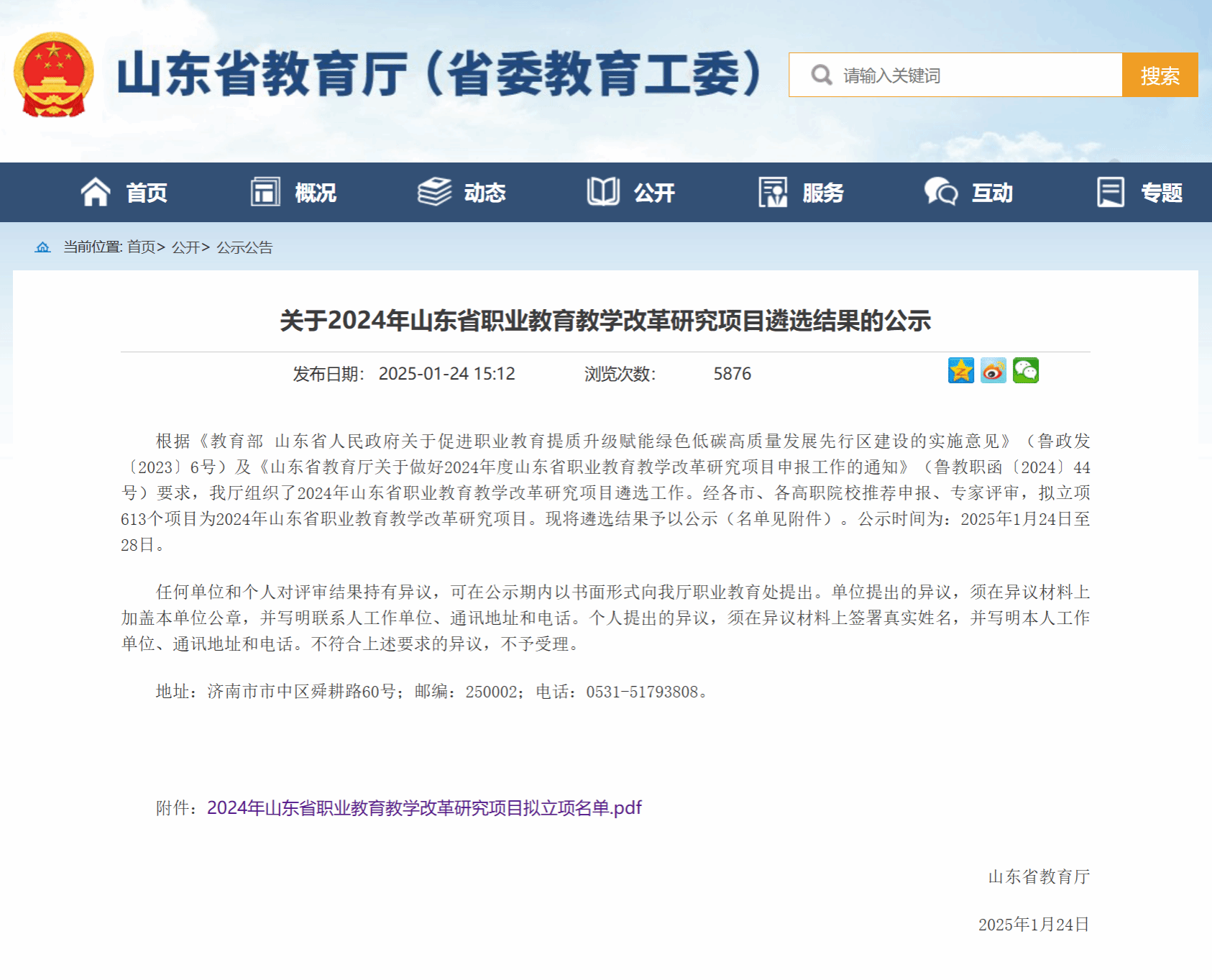Open the 互动 navigation menu item
The height and width of the screenshot is (980, 1212).
(x=992, y=193)
